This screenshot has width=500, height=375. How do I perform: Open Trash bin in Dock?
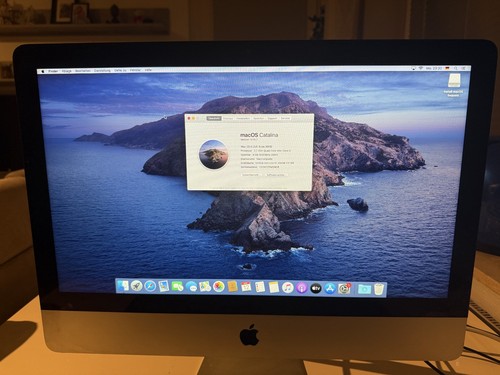point(379,289)
